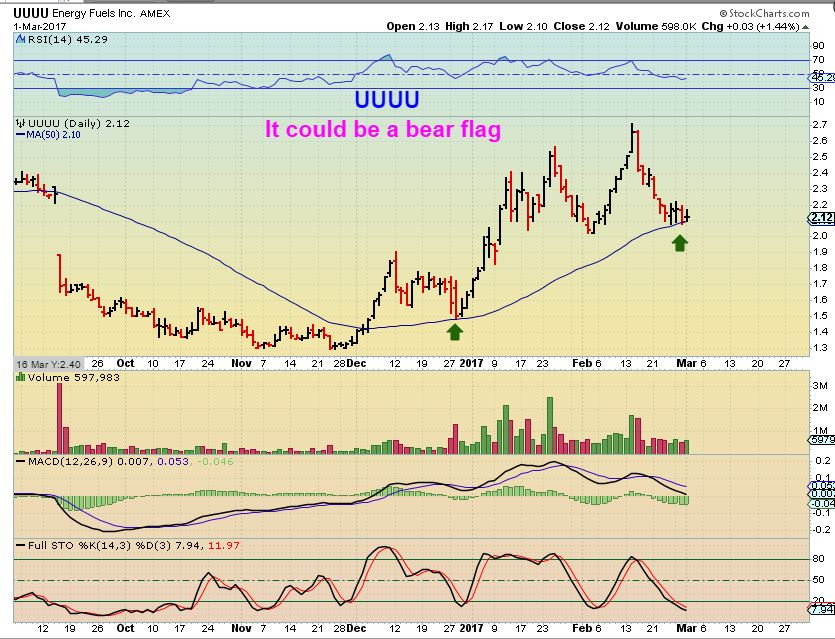The image size is (835, 639).
Task: Open the StockCharts.com copyright link
Action: click(764, 13)
